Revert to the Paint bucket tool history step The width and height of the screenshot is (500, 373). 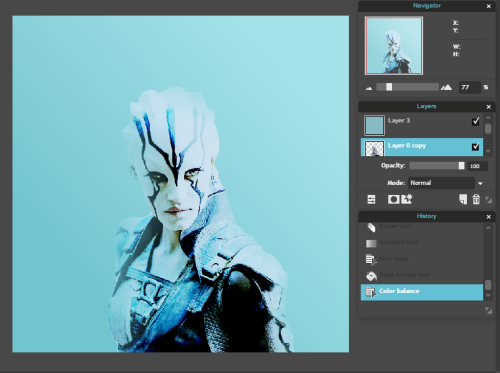point(422,275)
